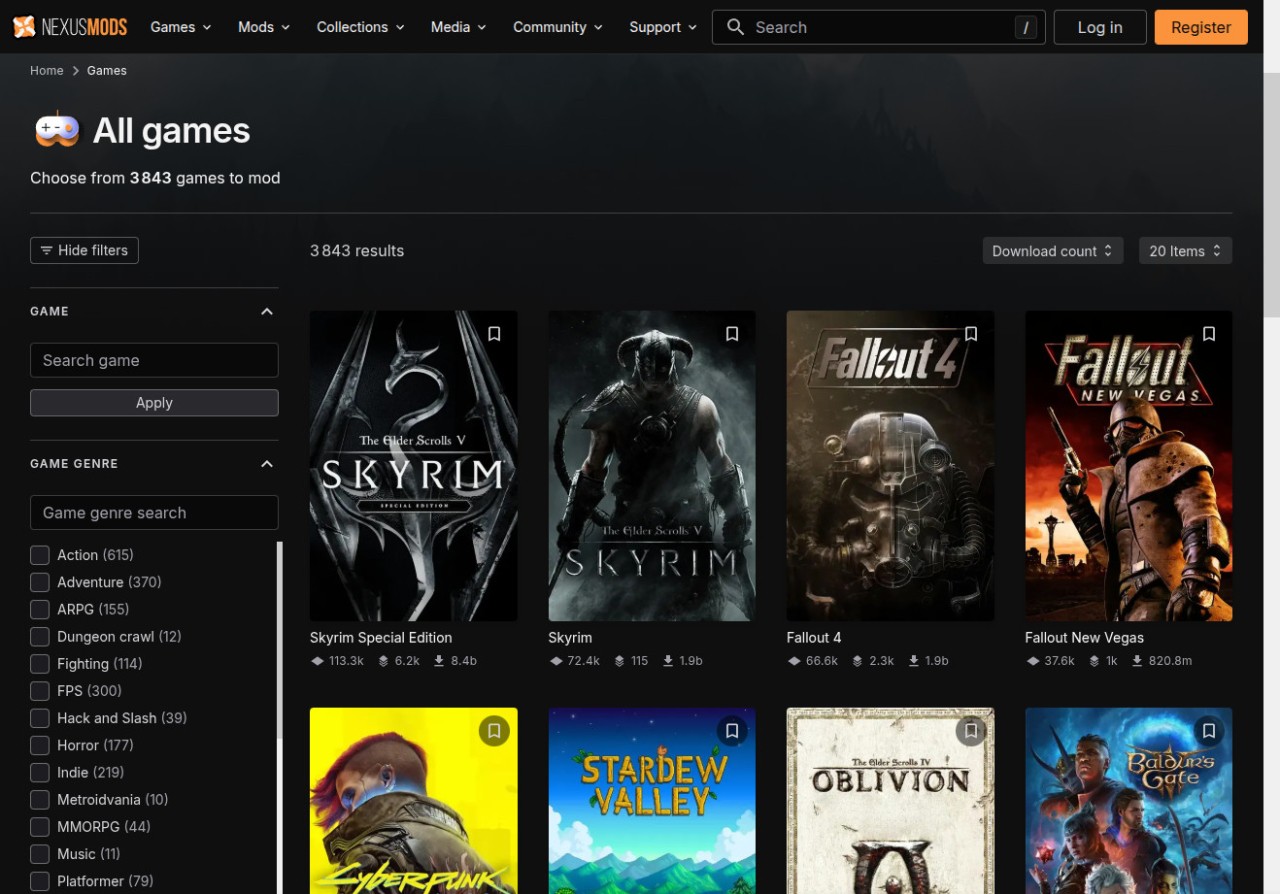Bookmark the Baldur's Gate tile
Image resolution: width=1280 pixels, height=894 pixels.
click(1209, 731)
